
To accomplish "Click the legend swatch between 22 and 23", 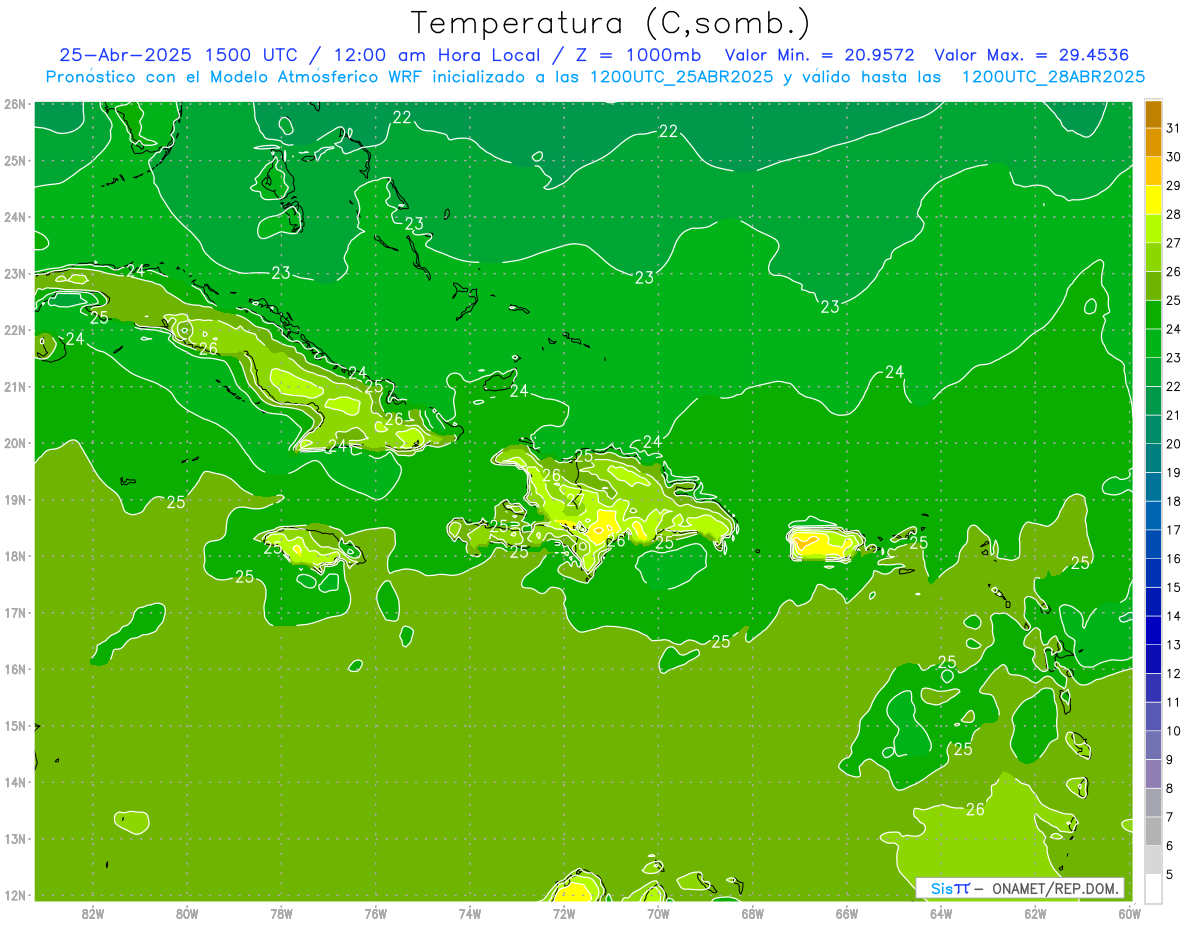I will (x=1154, y=371).
